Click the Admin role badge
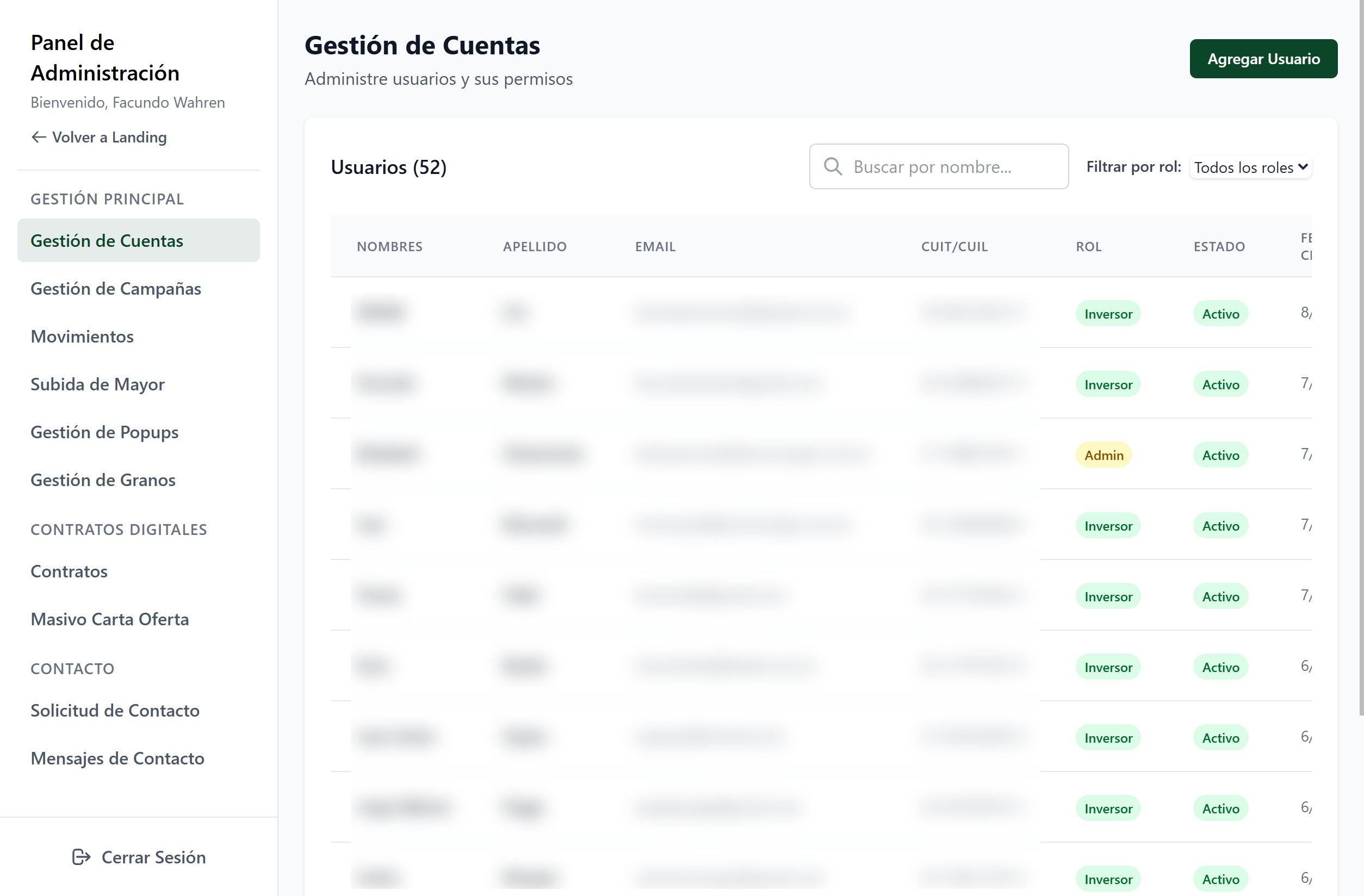This screenshot has height=896, width=1364. [x=1103, y=455]
